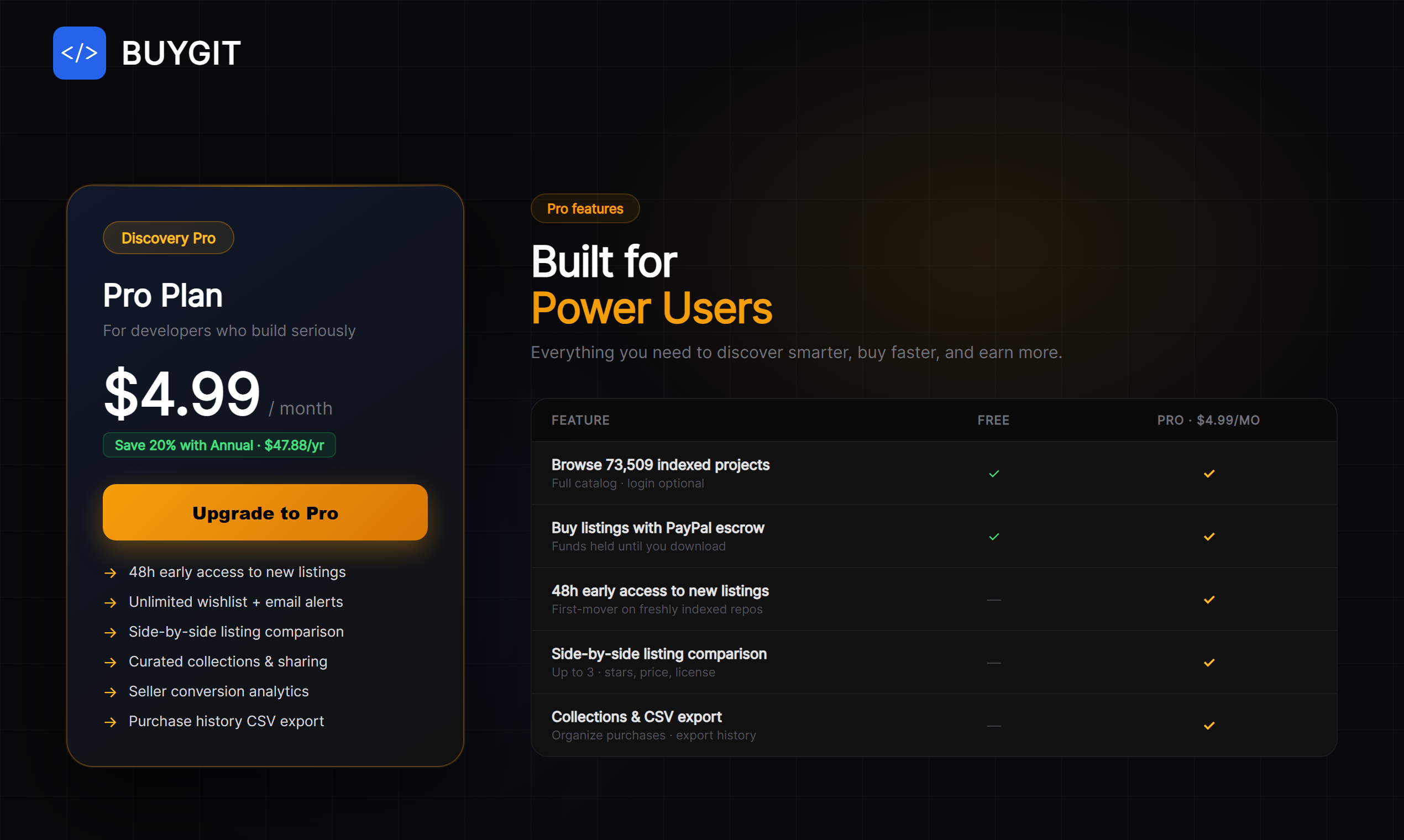Click arrow icon beside Purchase history CSV
This screenshot has width=1404, height=840.
pyautogui.click(x=111, y=722)
